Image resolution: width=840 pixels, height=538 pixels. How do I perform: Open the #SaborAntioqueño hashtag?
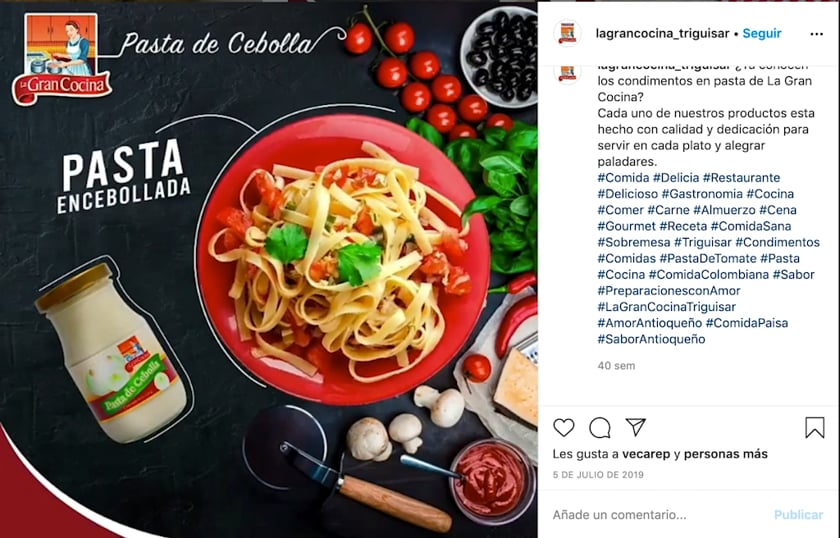tap(651, 339)
